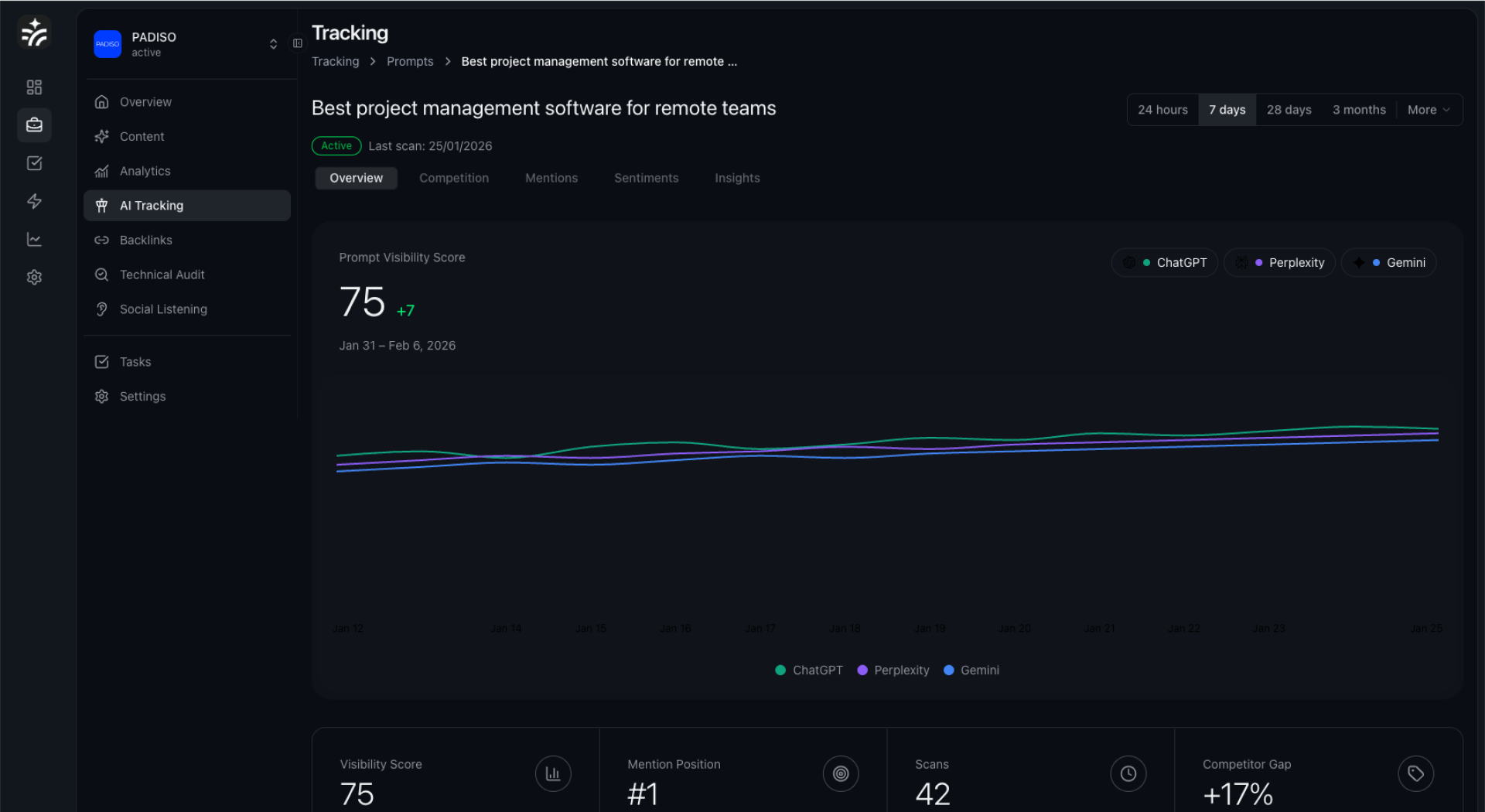
Task: Open tasks checkmark icon in far-left sidebar
Action: pyautogui.click(x=34, y=163)
